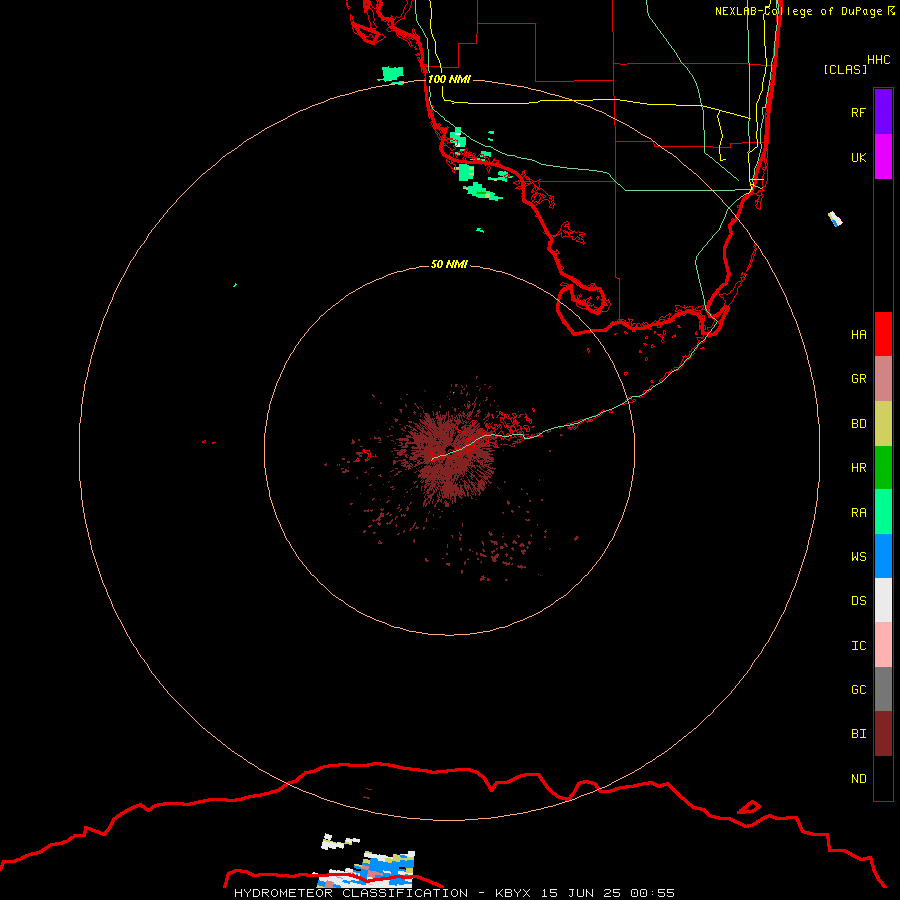Click the magenta UK legend color swatch
This screenshot has width=900, height=900.
pyautogui.click(x=883, y=157)
